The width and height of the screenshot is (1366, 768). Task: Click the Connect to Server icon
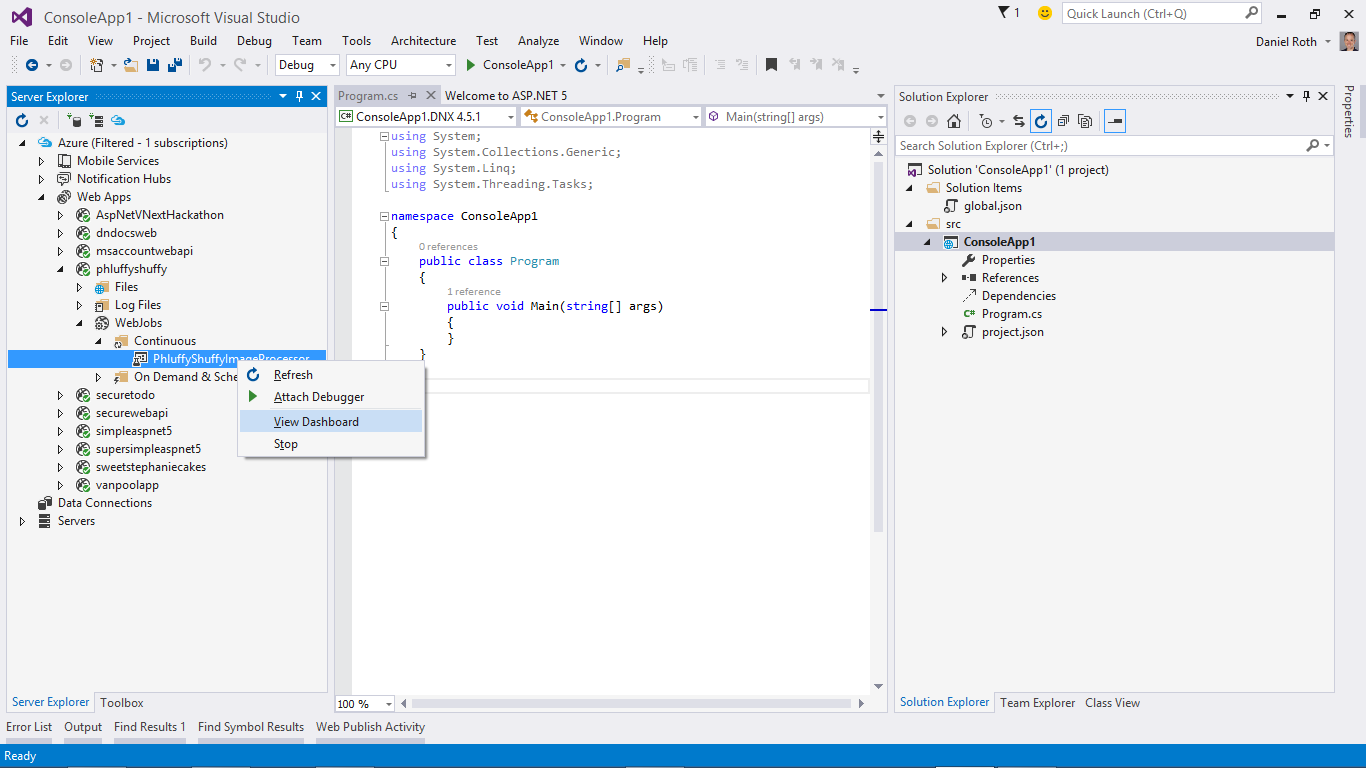(96, 121)
